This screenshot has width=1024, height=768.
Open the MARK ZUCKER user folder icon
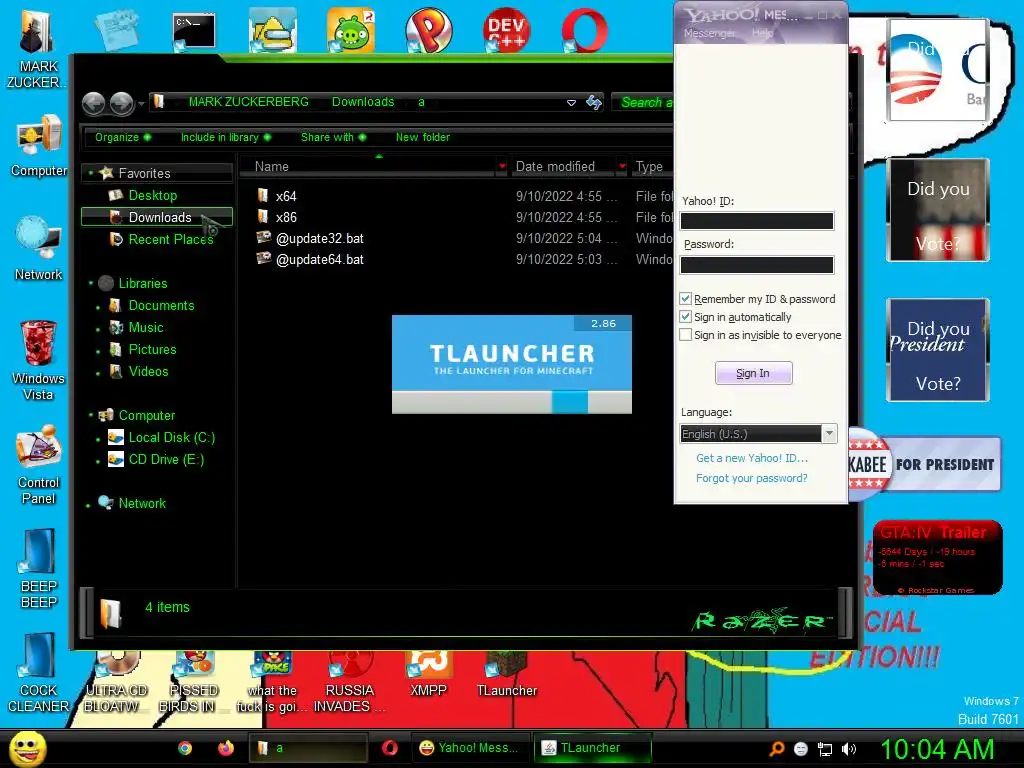tap(39, 49)
